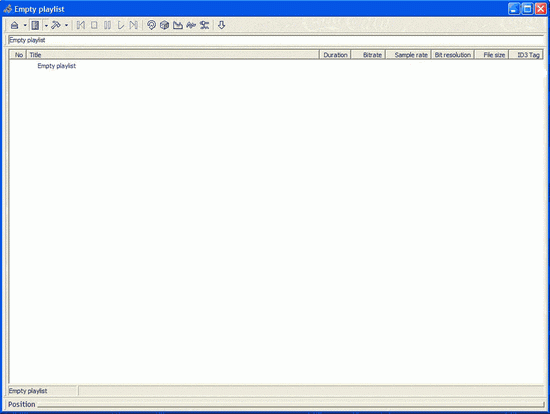Open the equalizer graph icon
Viewport: 550px width, 414px height.
point(178,25)
